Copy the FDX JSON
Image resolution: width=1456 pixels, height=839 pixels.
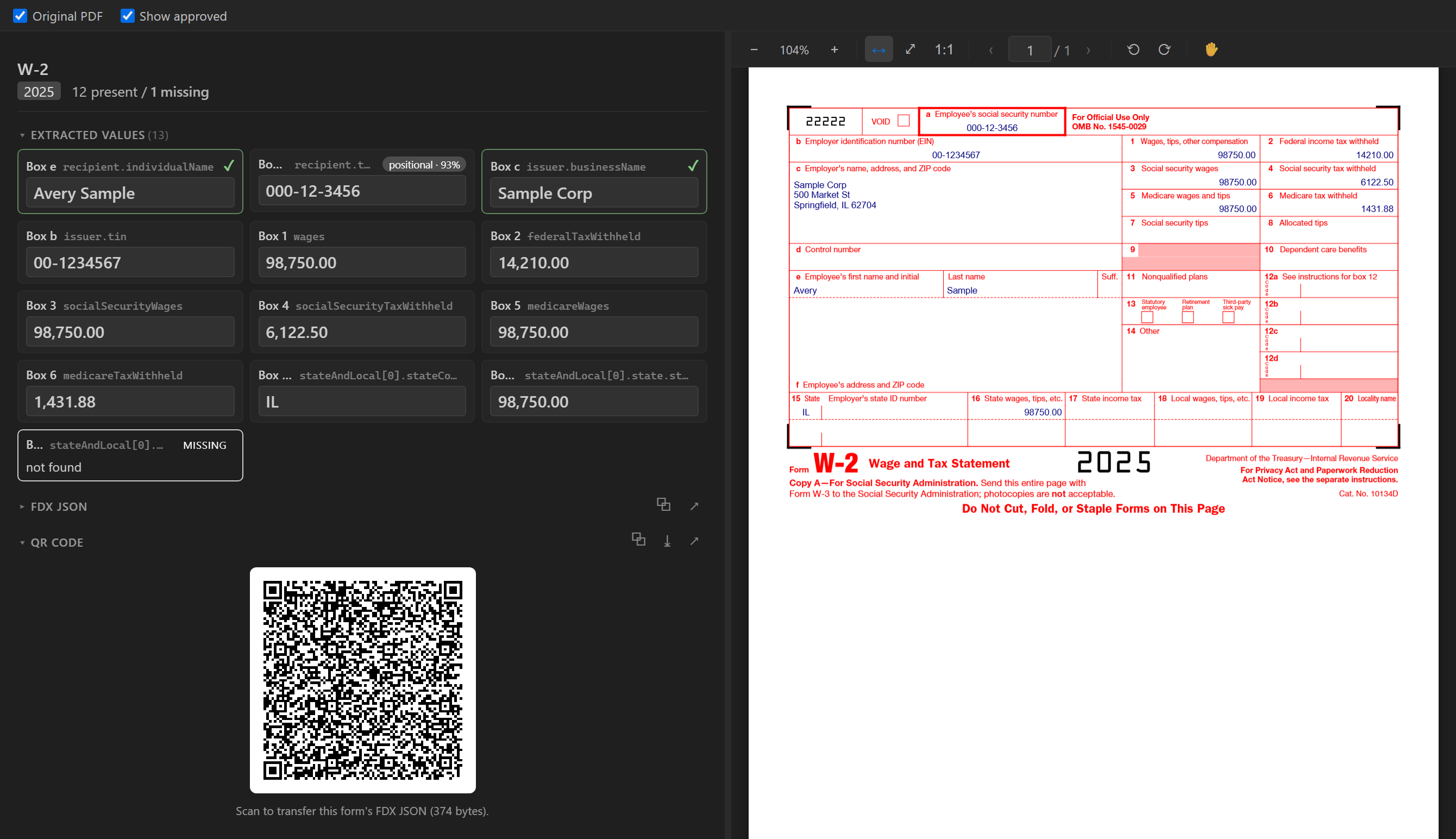tap(663, 505)
